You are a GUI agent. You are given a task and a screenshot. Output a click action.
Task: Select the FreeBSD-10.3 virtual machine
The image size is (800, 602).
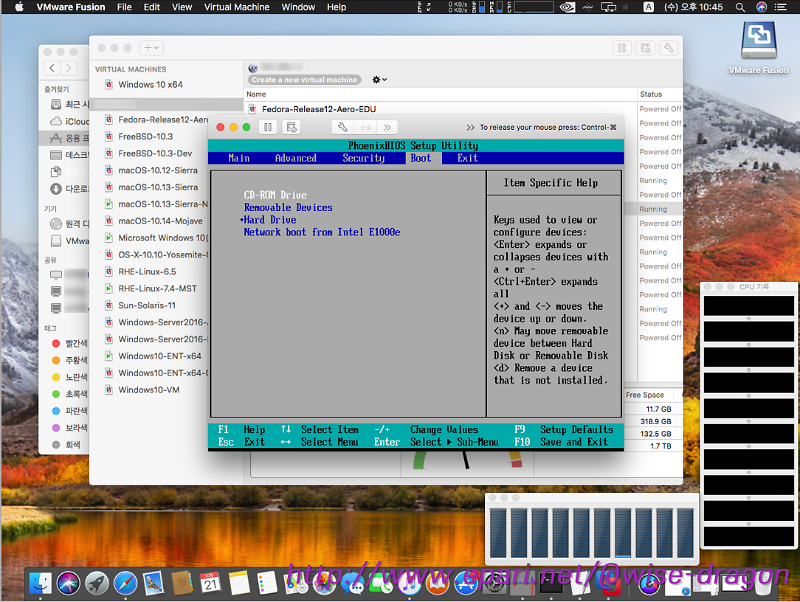[145, 136]
